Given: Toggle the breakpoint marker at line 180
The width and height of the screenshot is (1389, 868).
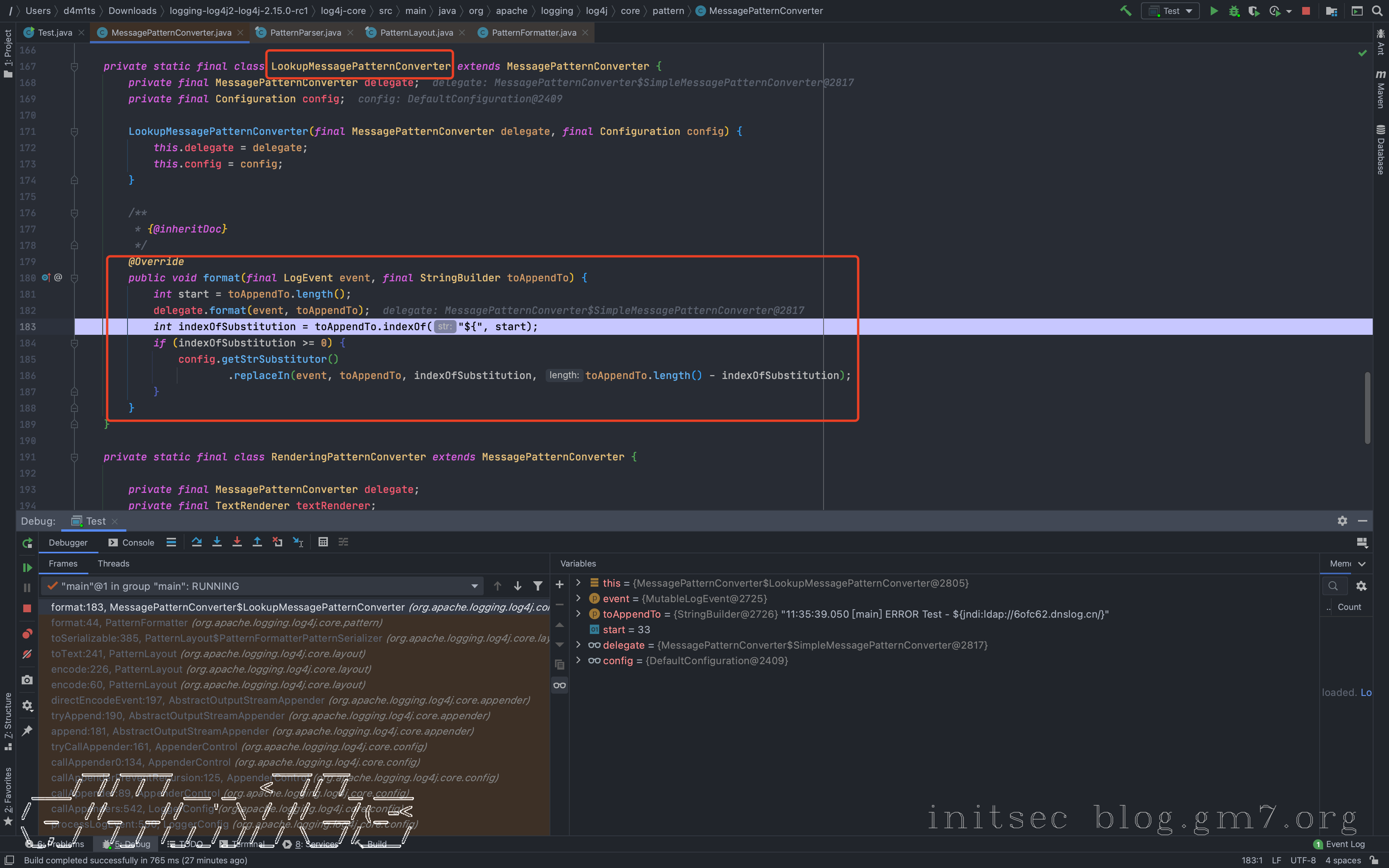Looking at the screenshot, I should coord(46,278).
